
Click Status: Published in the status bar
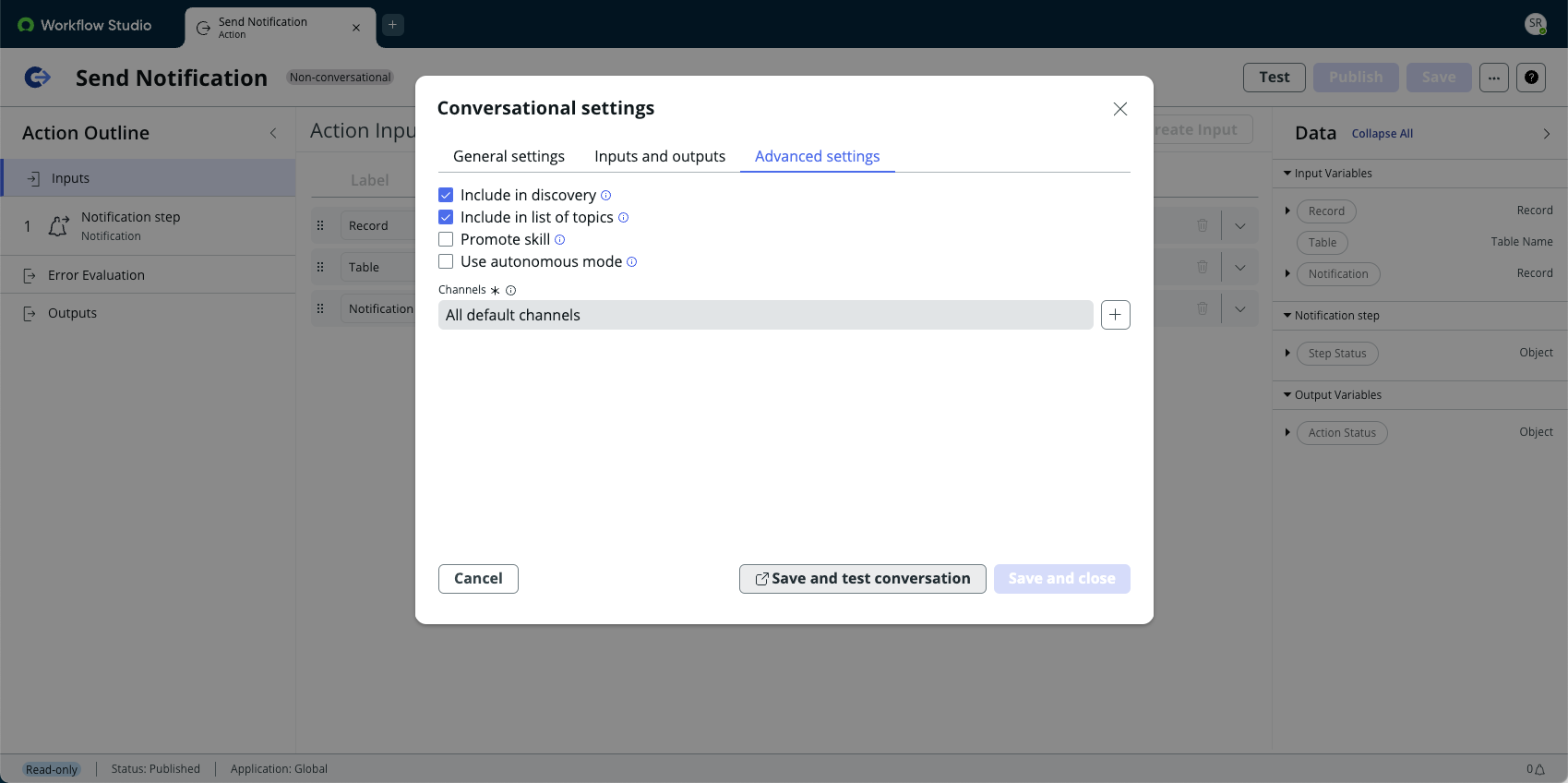[155, 769]
